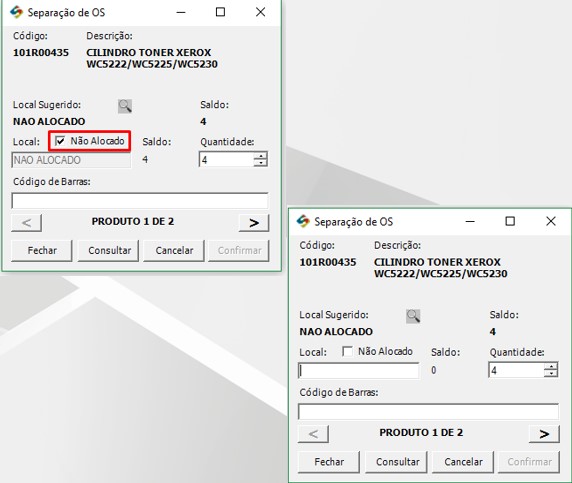Focus the Código de Barras field in upper window
This screenshot has height=483, width=572.
[x=140, y=201]
